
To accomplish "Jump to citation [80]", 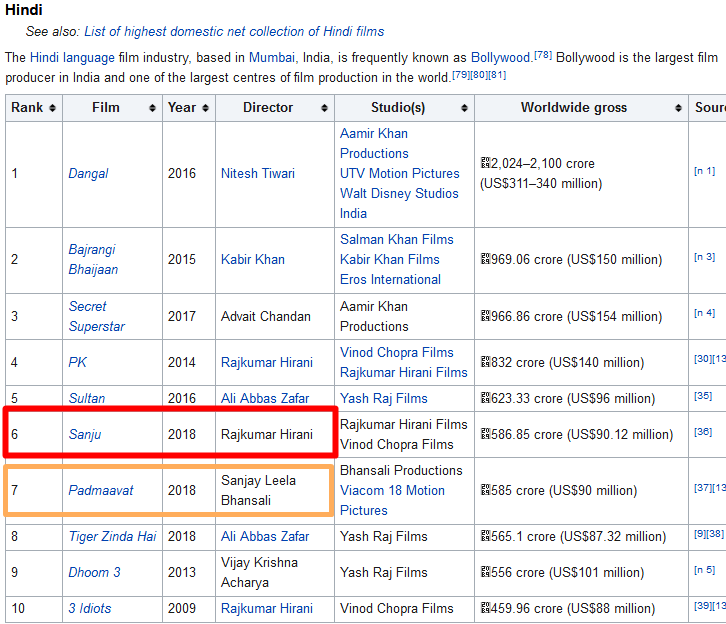I will tap(479, 75).
